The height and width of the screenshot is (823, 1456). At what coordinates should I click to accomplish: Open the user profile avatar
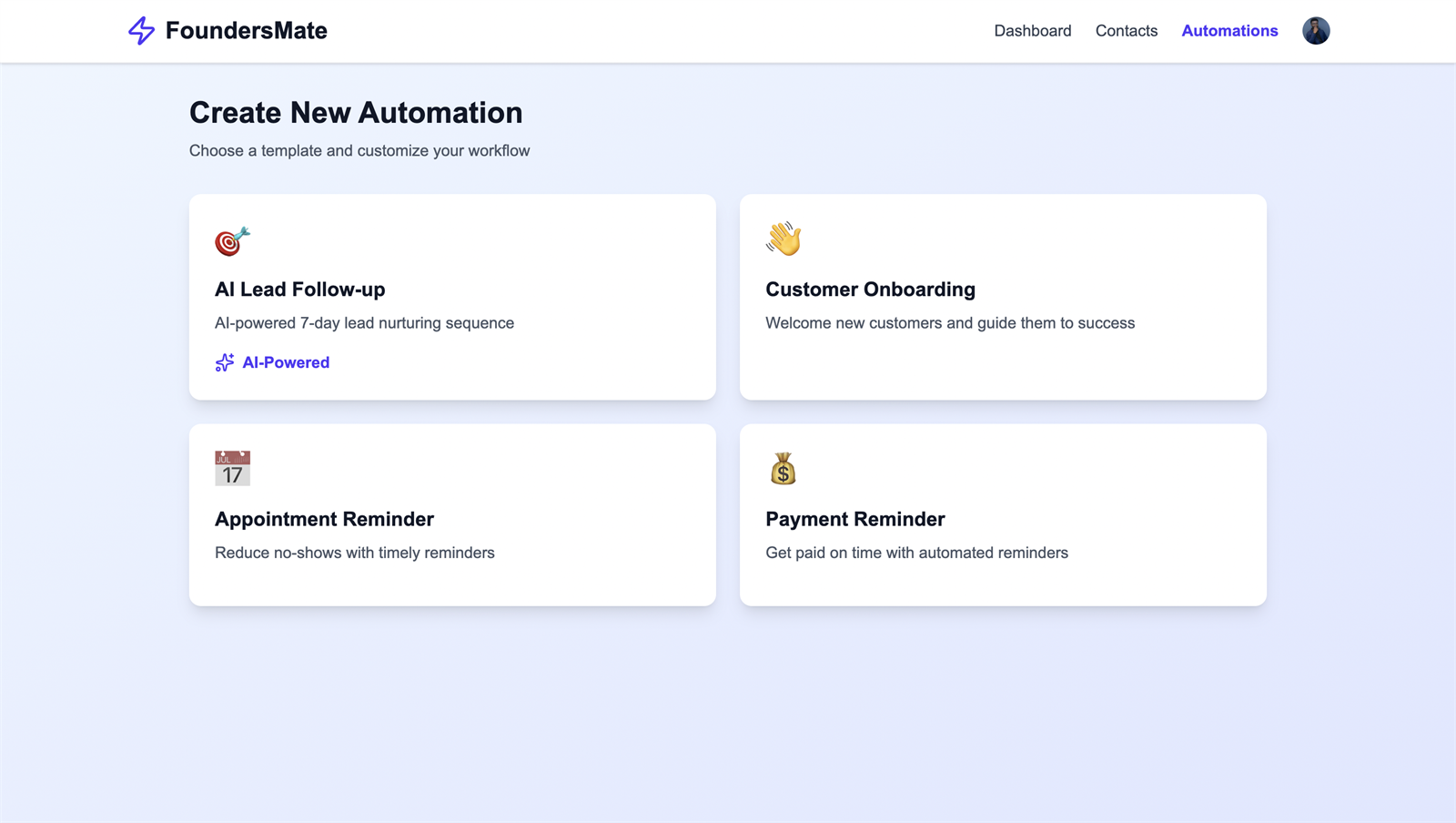[x=1316, y=31]
